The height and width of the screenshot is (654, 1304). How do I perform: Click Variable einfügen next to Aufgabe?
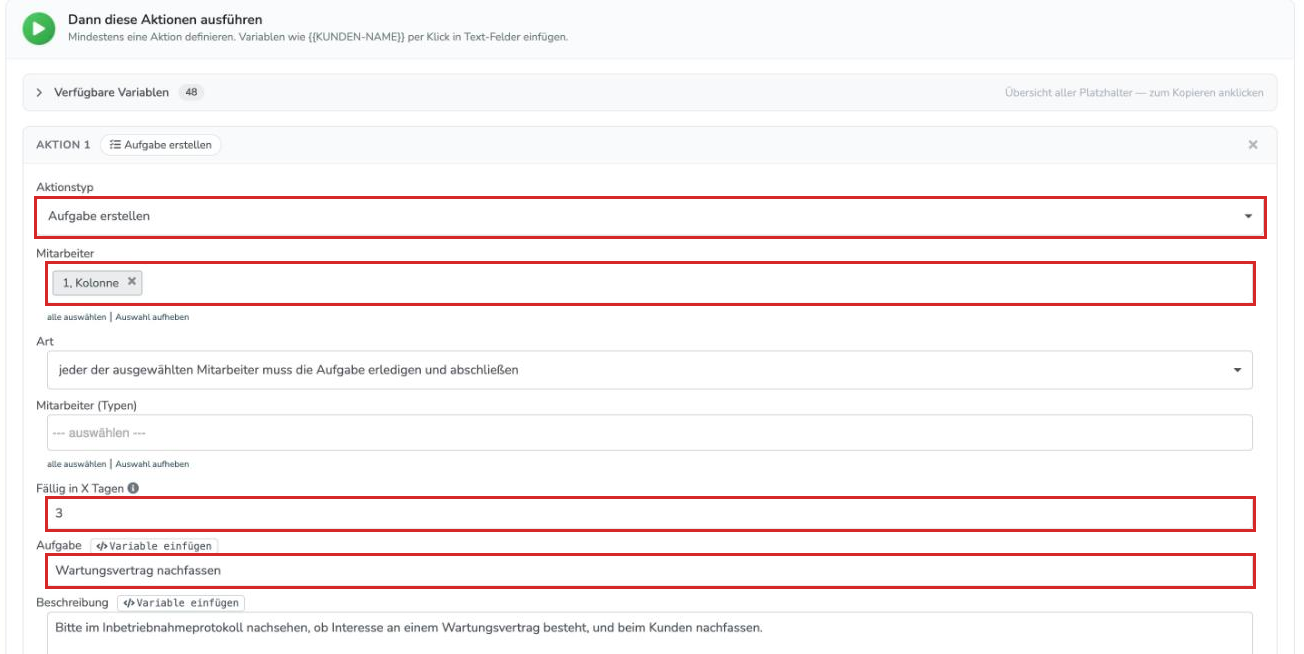point(154,546)
